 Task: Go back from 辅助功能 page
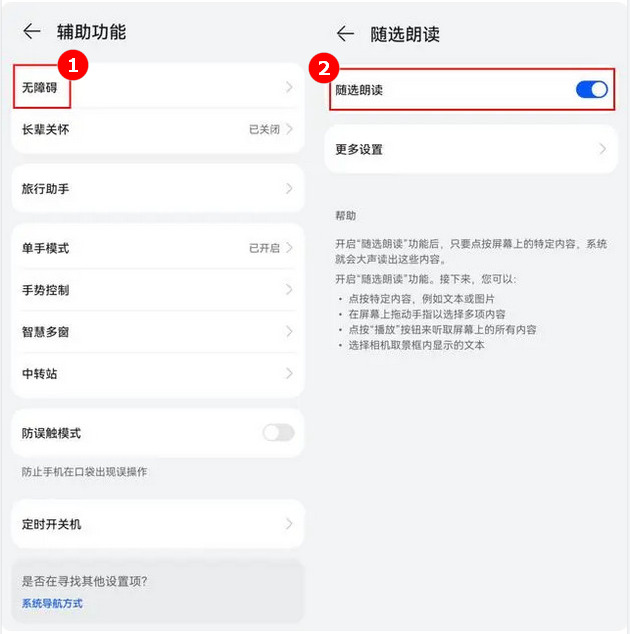pos(32,32)
